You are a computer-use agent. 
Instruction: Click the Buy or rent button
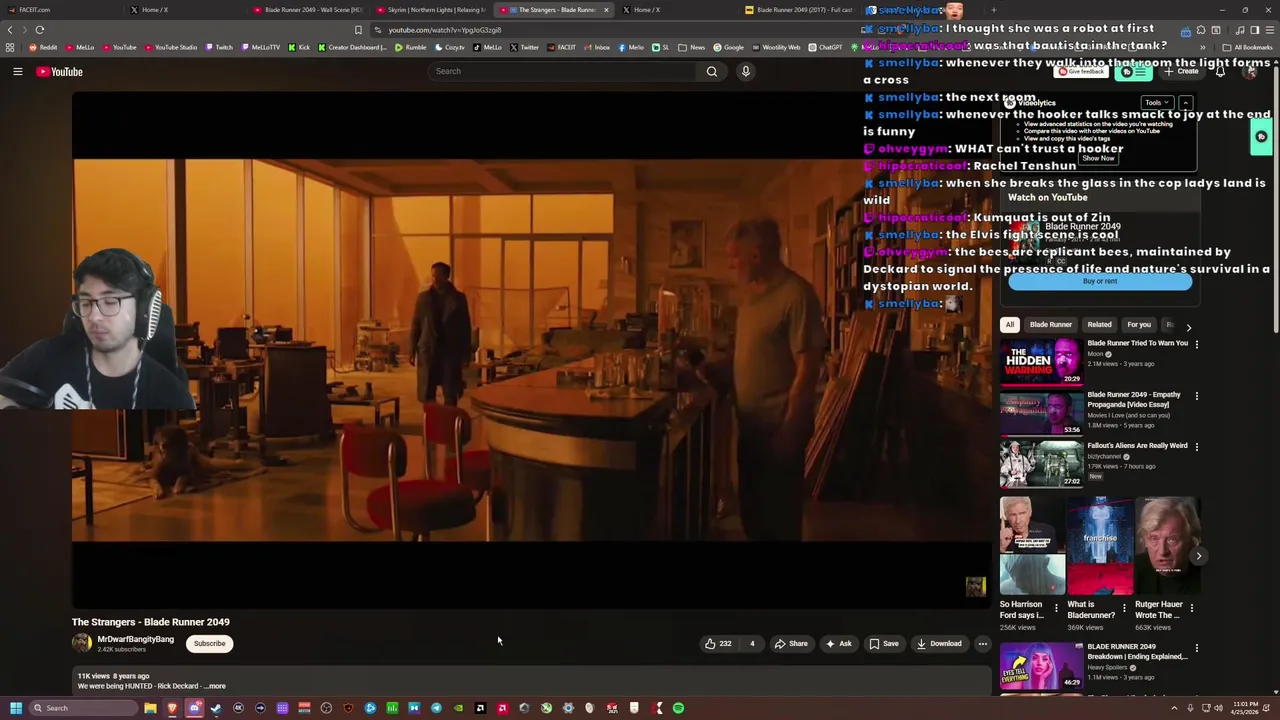[x=1100, y=281]
